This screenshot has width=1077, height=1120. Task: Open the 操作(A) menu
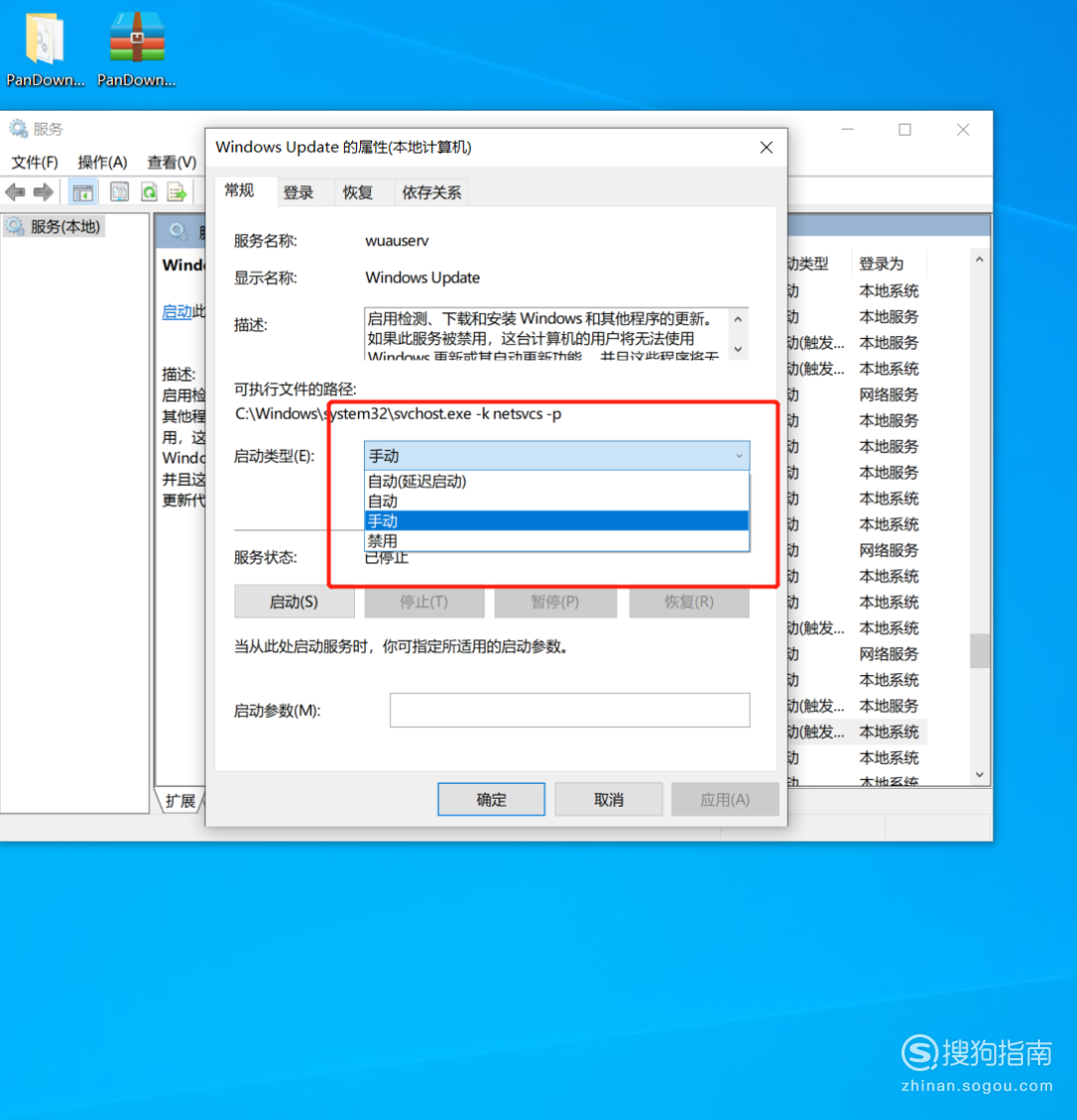click(x=102, y=163)
